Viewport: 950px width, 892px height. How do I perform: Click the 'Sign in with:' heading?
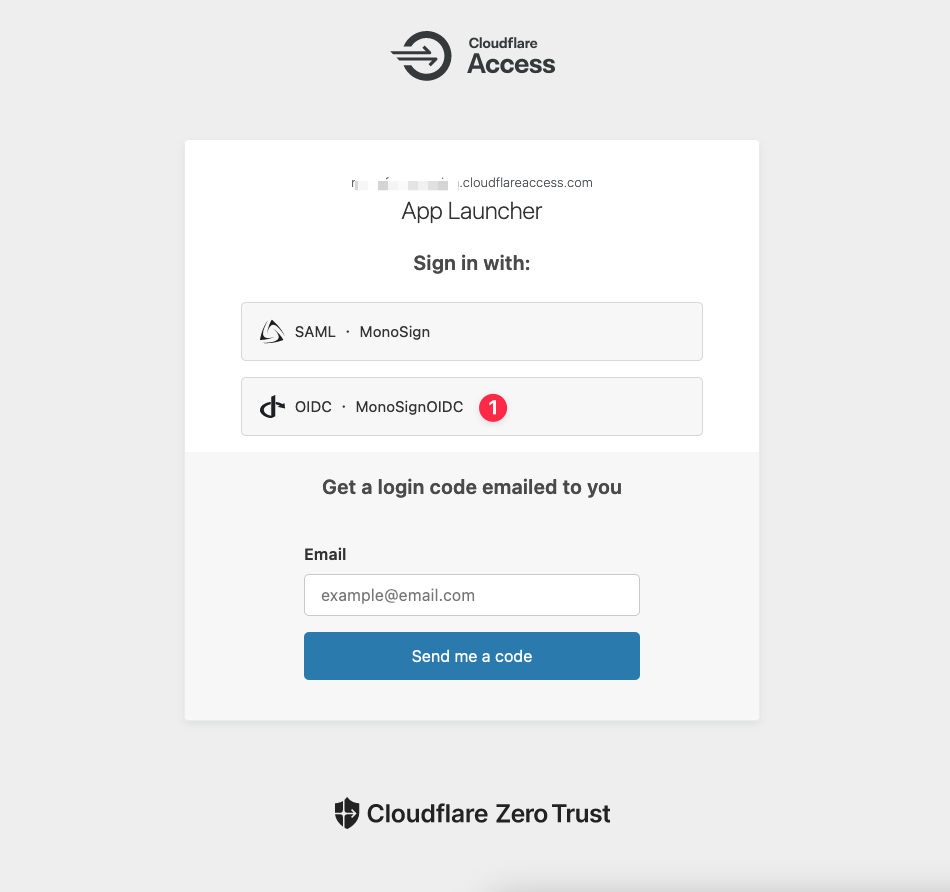click(471, 263)
